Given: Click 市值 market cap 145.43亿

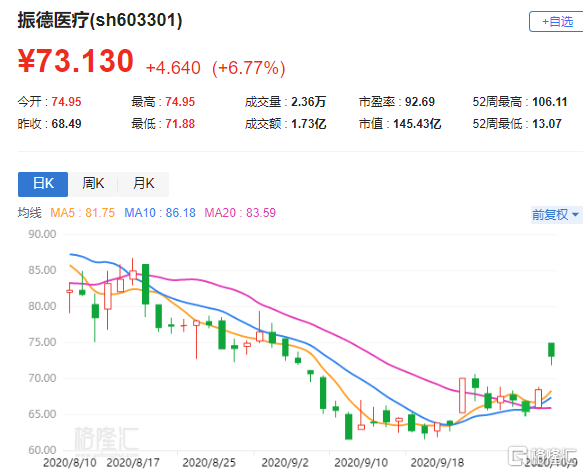Looking at the screenshot, I should click(417, 124).
